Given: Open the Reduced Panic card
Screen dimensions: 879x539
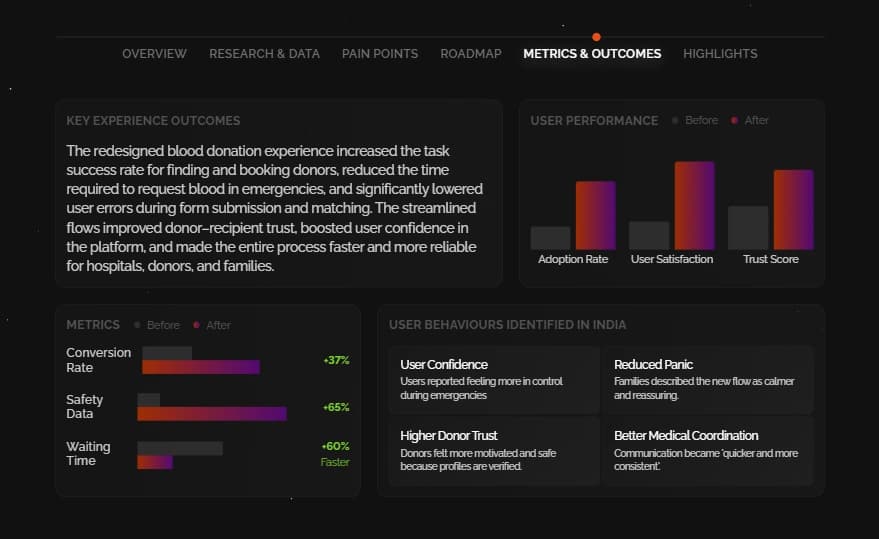Looking at the screenshot, I should pos(707,380).
